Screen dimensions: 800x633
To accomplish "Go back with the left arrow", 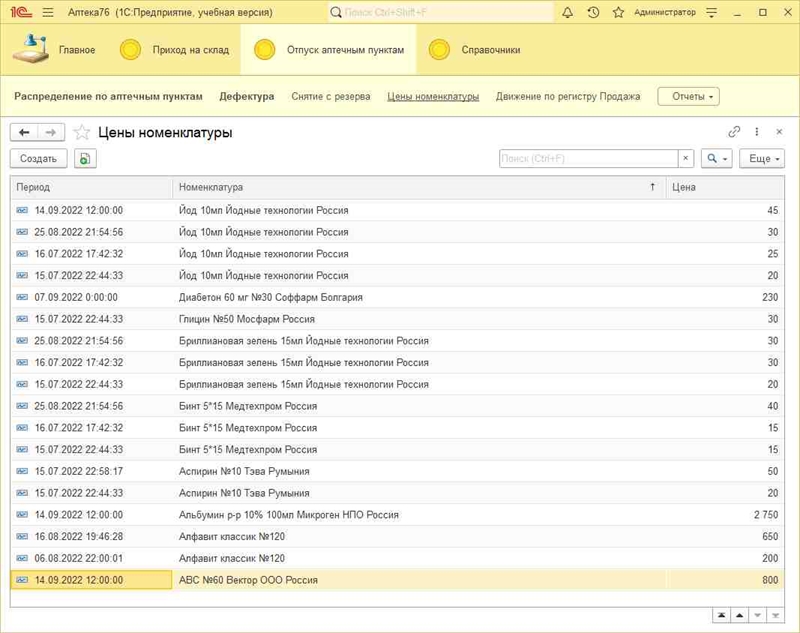I will click(24, 133).
